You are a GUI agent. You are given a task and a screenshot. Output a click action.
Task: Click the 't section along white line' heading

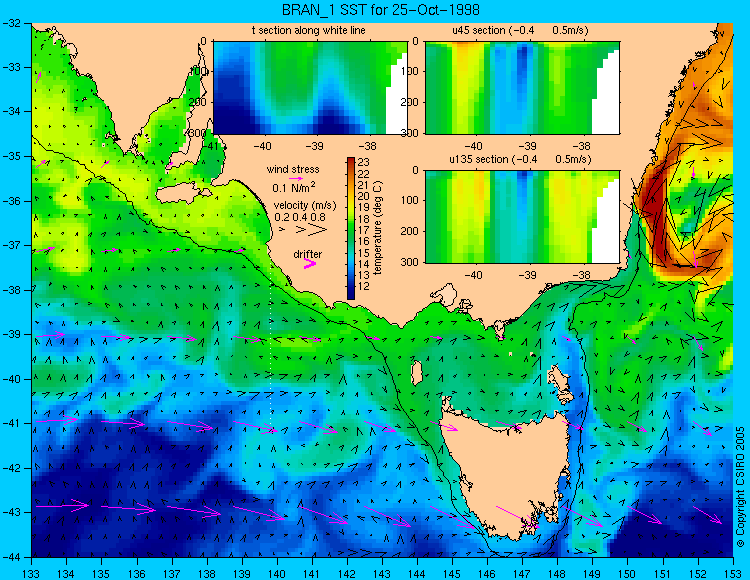pyautogui.click(x=309, y=30)
